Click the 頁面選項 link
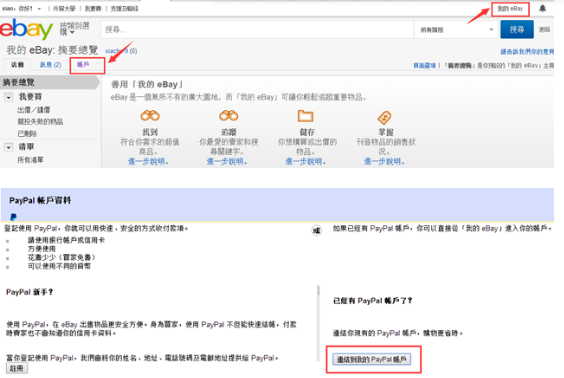This screenshot has width=564, height=378. click(424, 65)
